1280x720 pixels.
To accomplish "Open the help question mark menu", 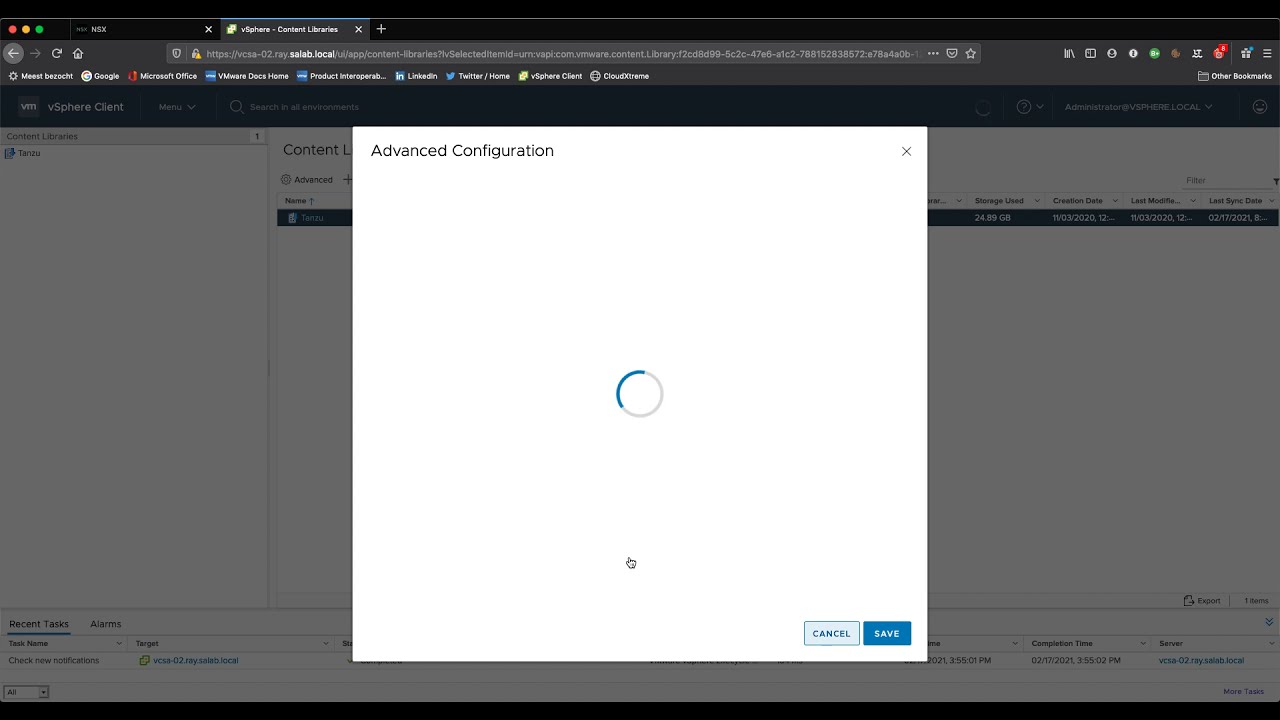I will coord(1030,107).
